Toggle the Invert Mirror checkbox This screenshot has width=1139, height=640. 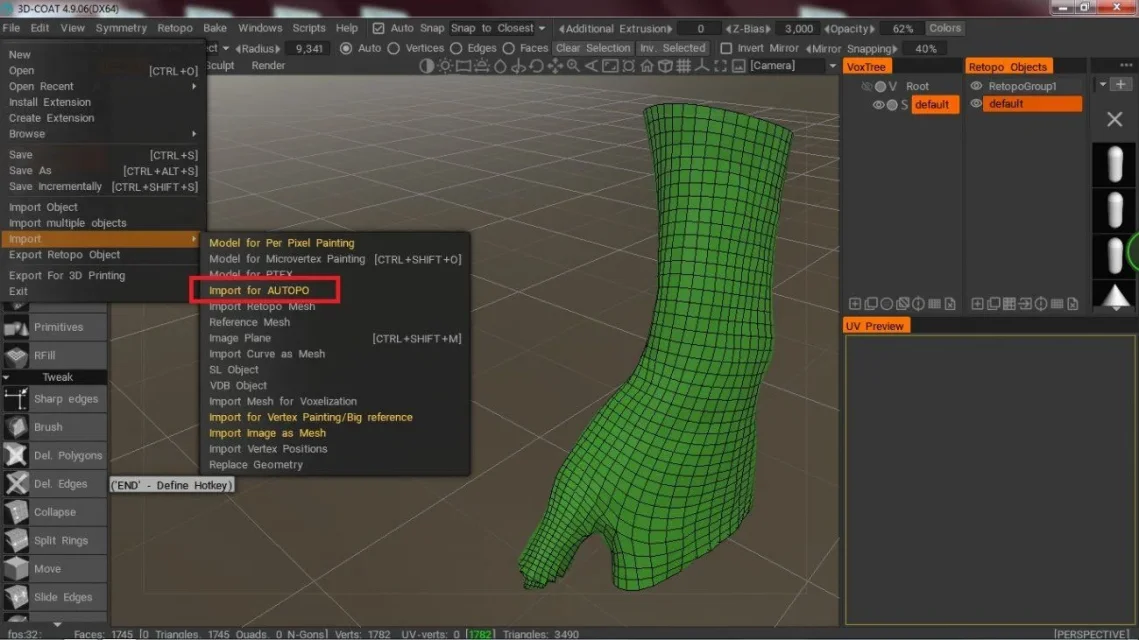[726, 48]
